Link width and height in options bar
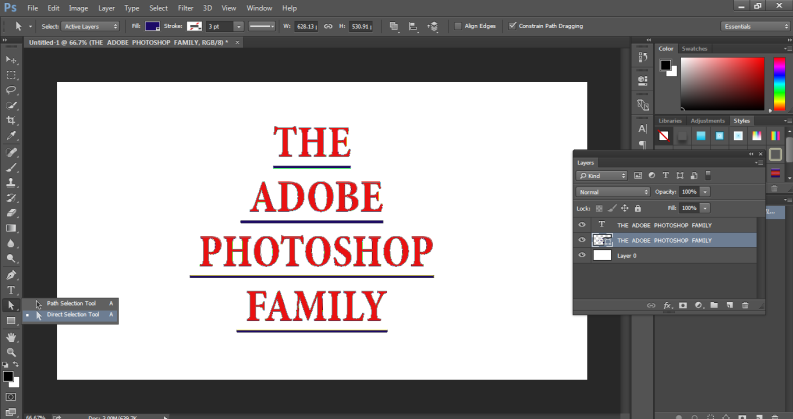The image size is (793, 419). tap(328, 26)
